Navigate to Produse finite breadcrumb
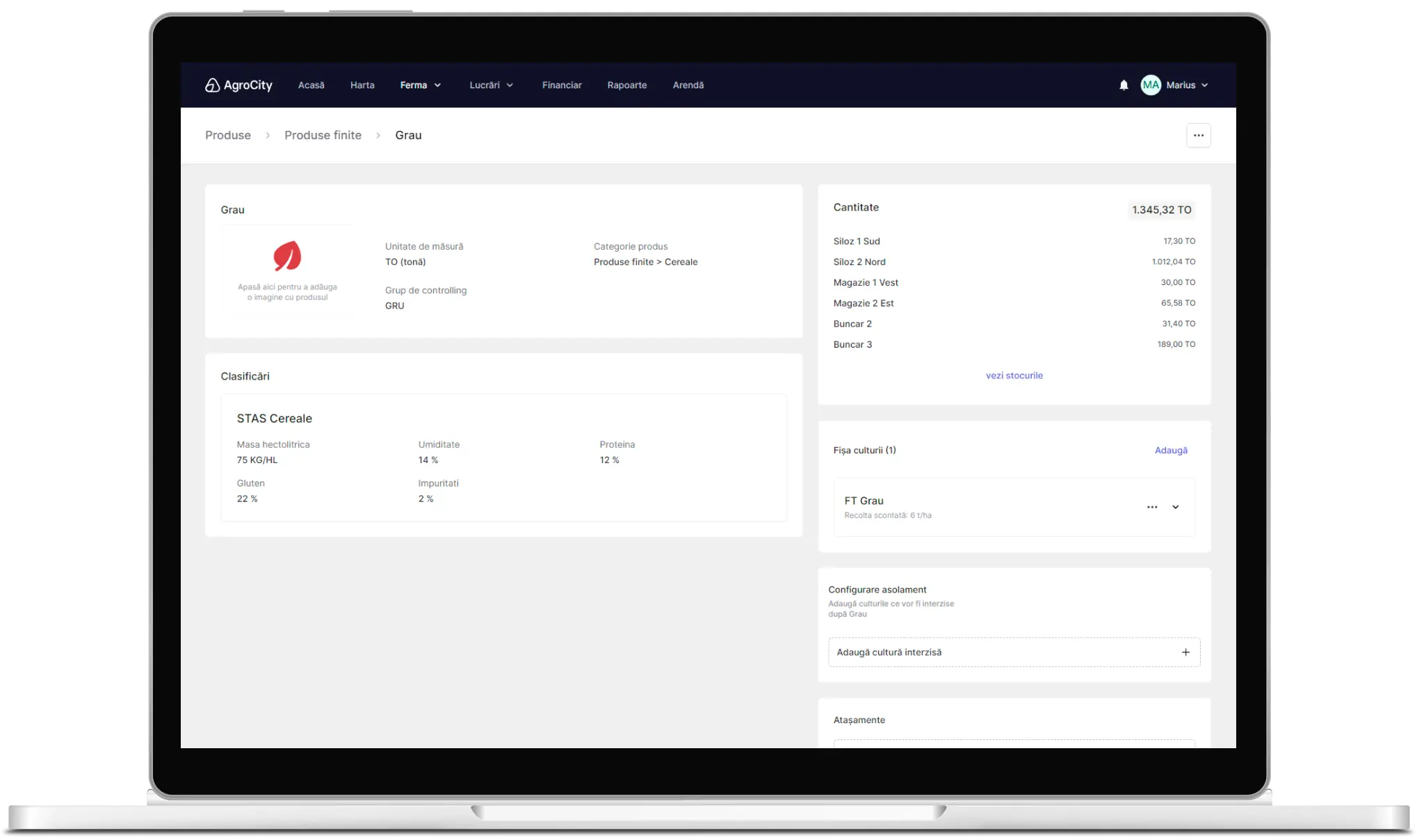1417x840 pixels. click(x=323, y=136)
